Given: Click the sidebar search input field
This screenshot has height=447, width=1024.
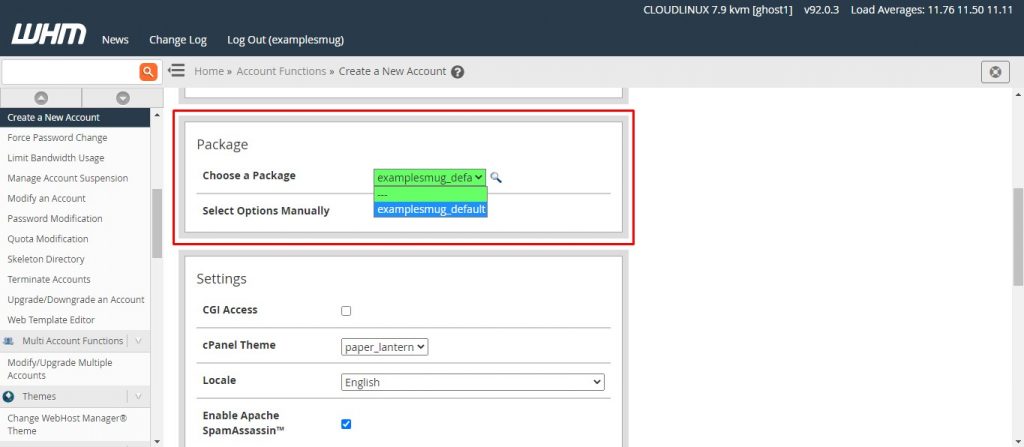Looking at the screenshot, I should (x=71, y=71).
